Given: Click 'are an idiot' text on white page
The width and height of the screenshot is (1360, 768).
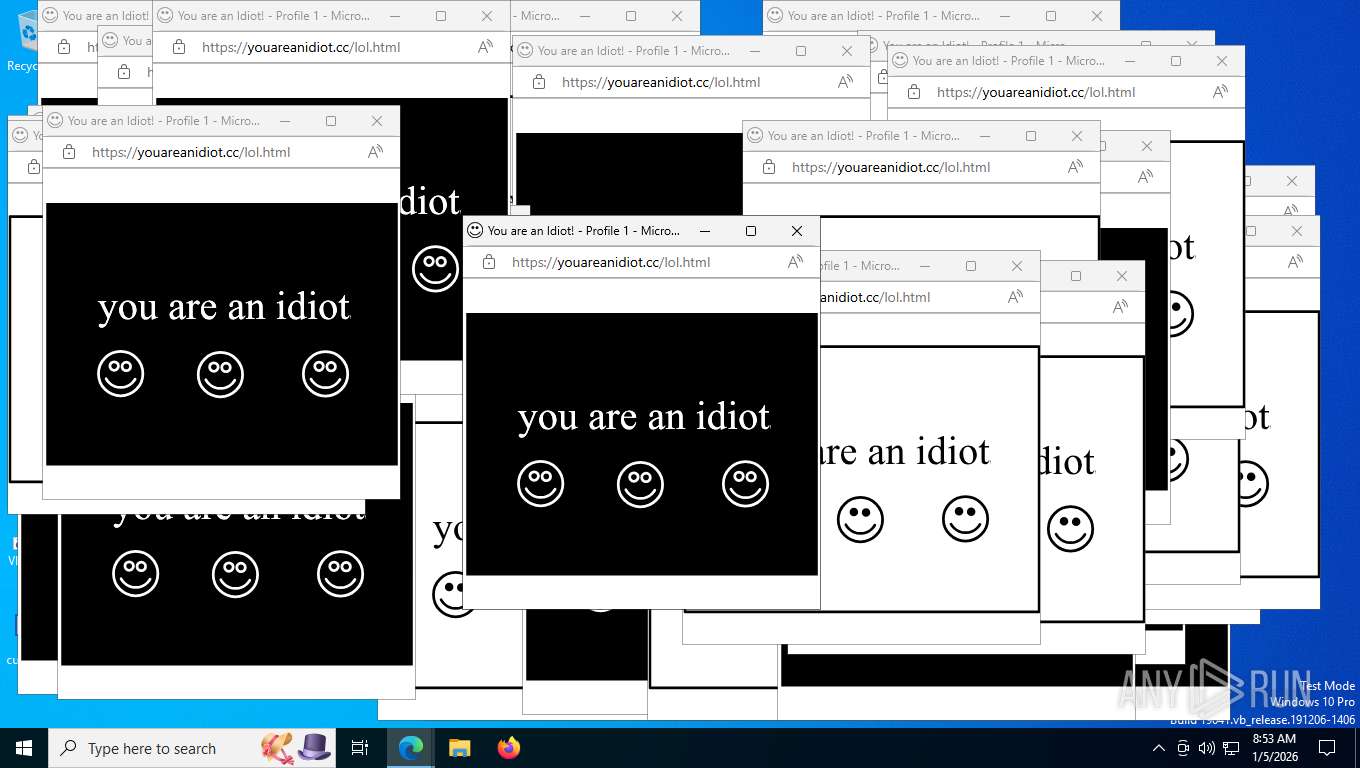Looking at the screenshot, I should coord(906,452).
